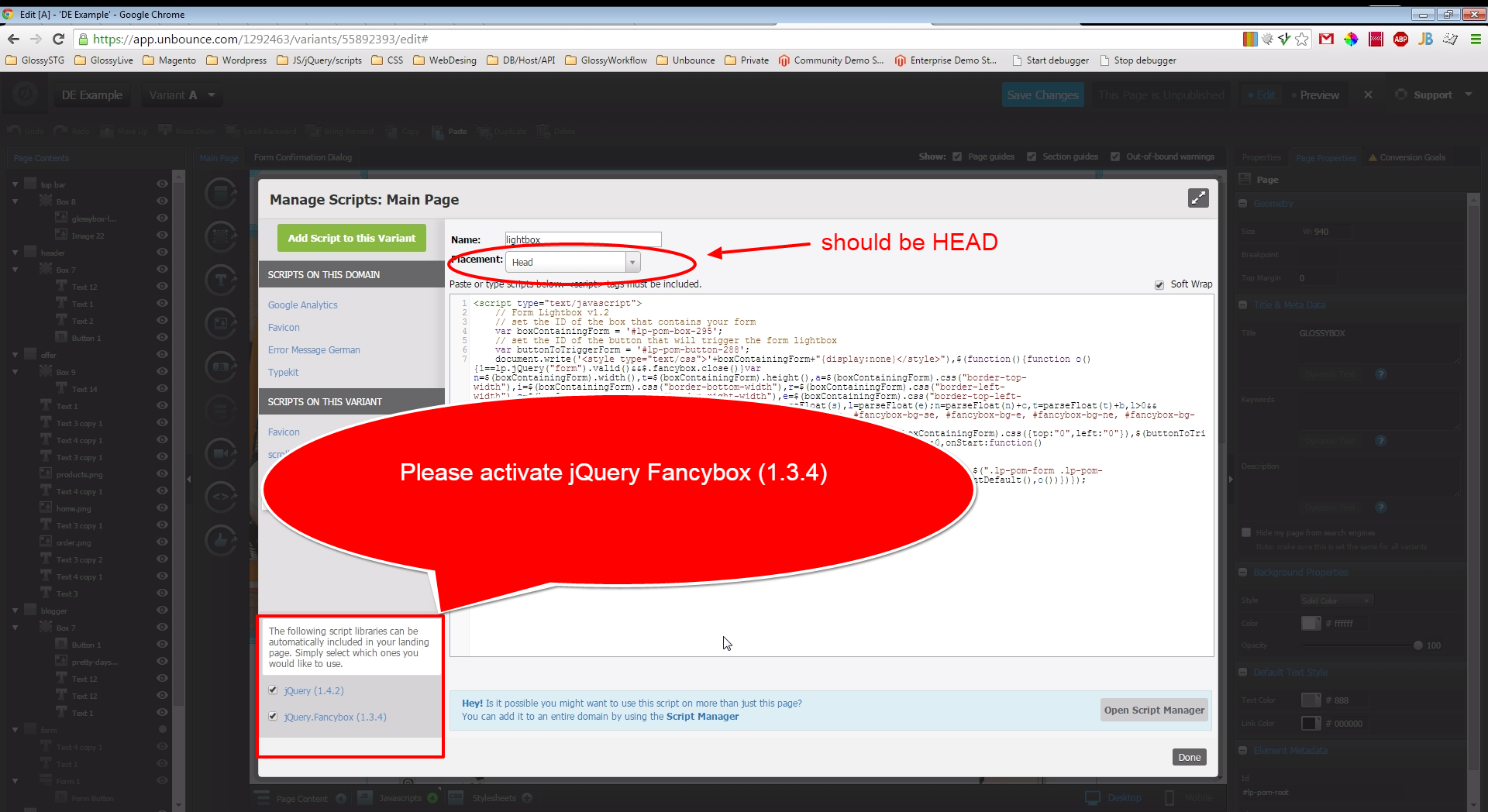This screenshot has height=812, width=1488.
Task: Toggle the Soft Wrap checkbox
Action: pos(1159,284)
